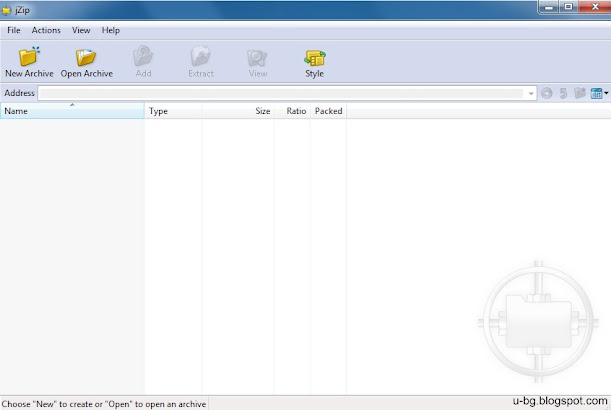Open an archive with Open Archive icon
Viewport: 611px width, 410px height.
86,57
